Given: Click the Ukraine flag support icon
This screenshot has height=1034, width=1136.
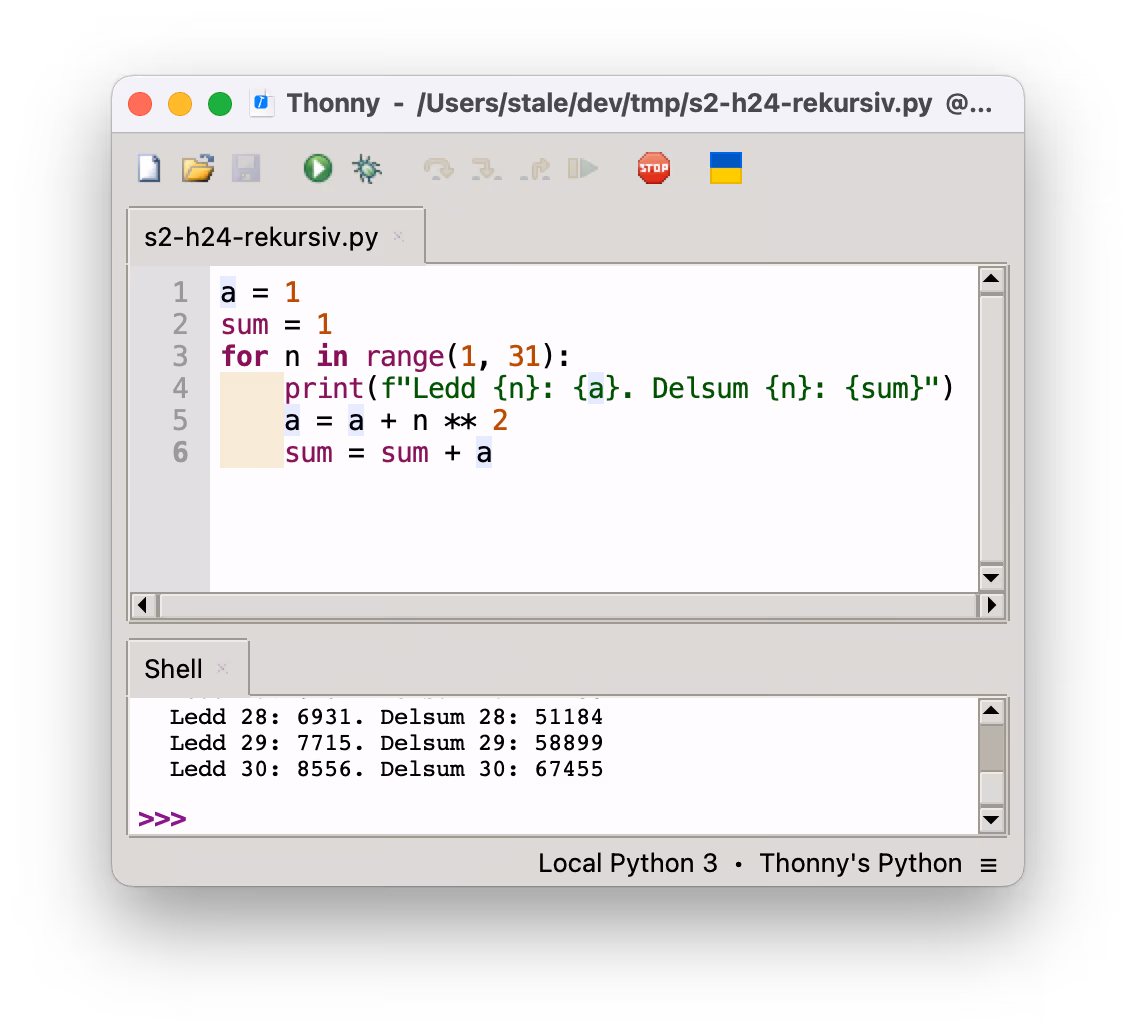Looking at the screenshot, I should (x=725, y=168).
